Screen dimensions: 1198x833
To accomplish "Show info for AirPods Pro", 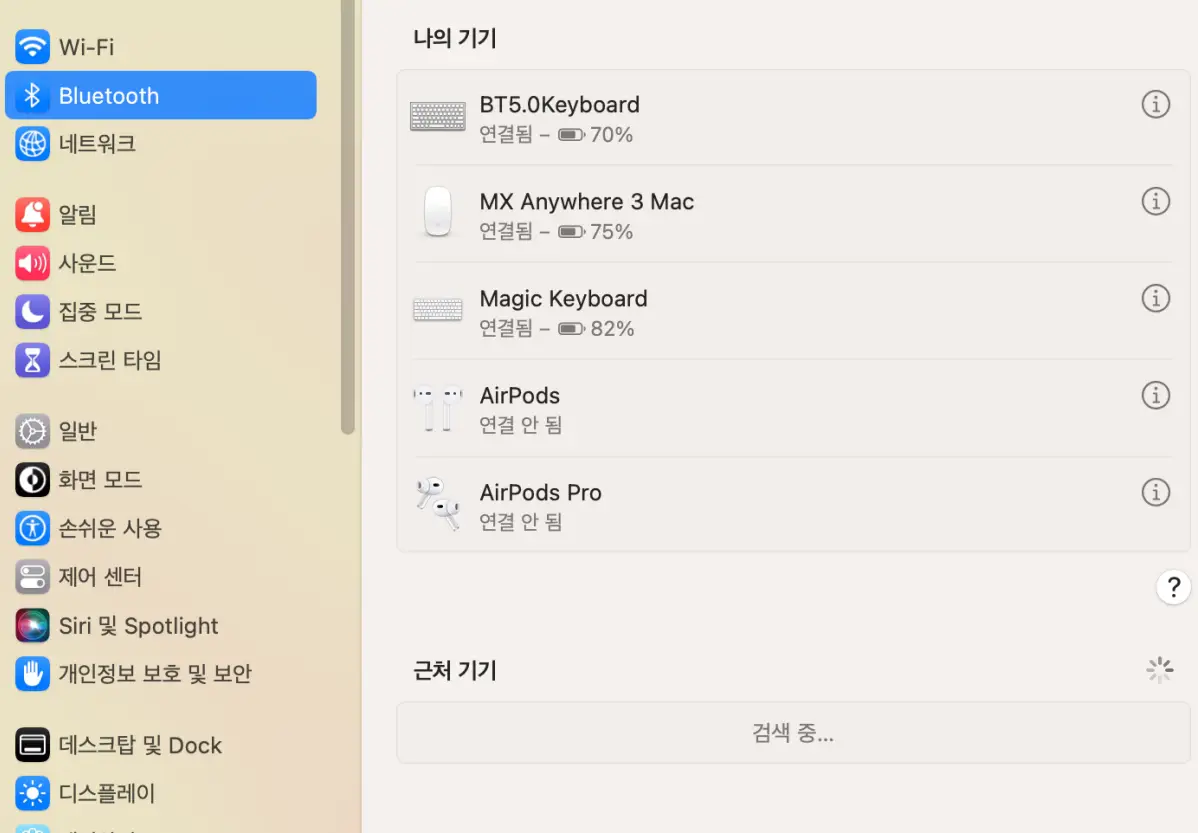I will [x=1155, y=492].
